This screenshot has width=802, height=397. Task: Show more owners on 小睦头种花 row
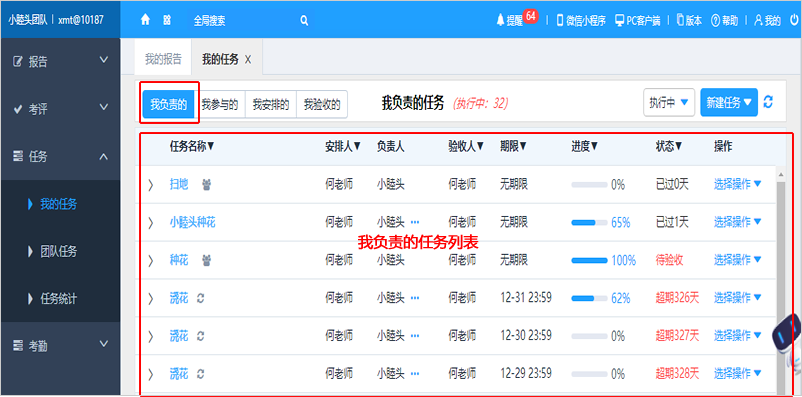point(415,222)
